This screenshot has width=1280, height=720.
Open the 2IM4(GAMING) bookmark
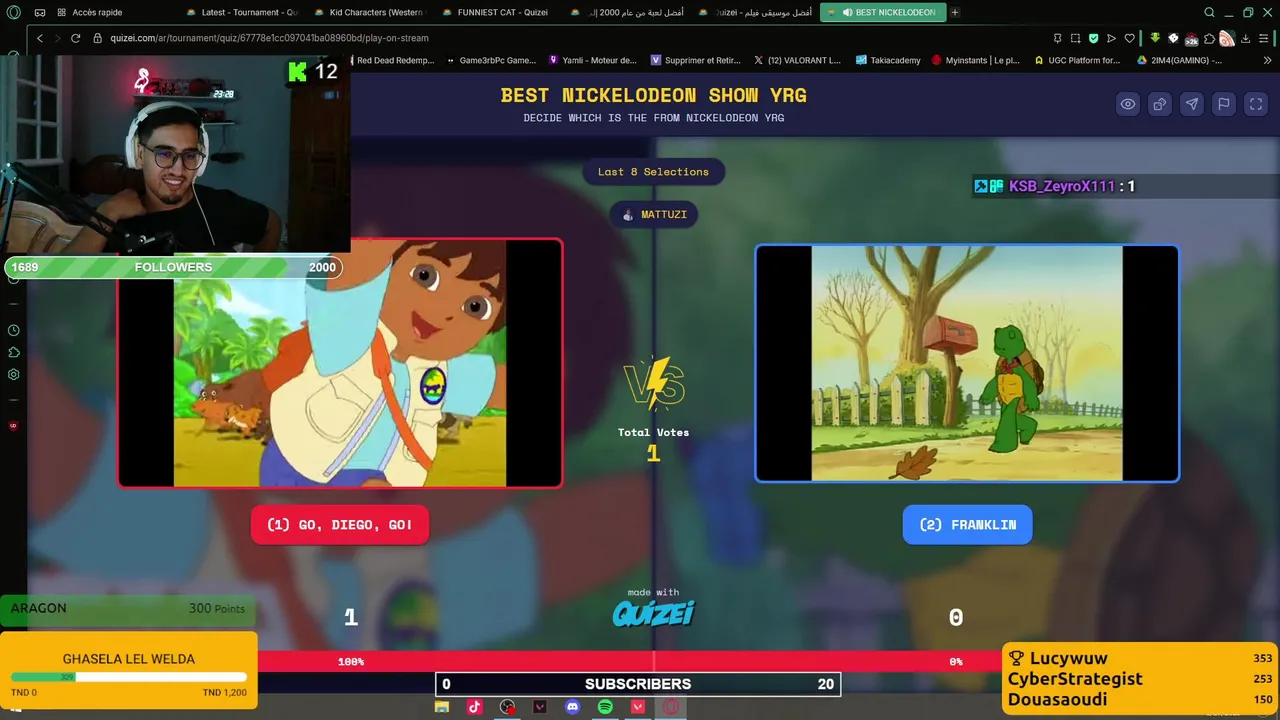[1180, 60]
